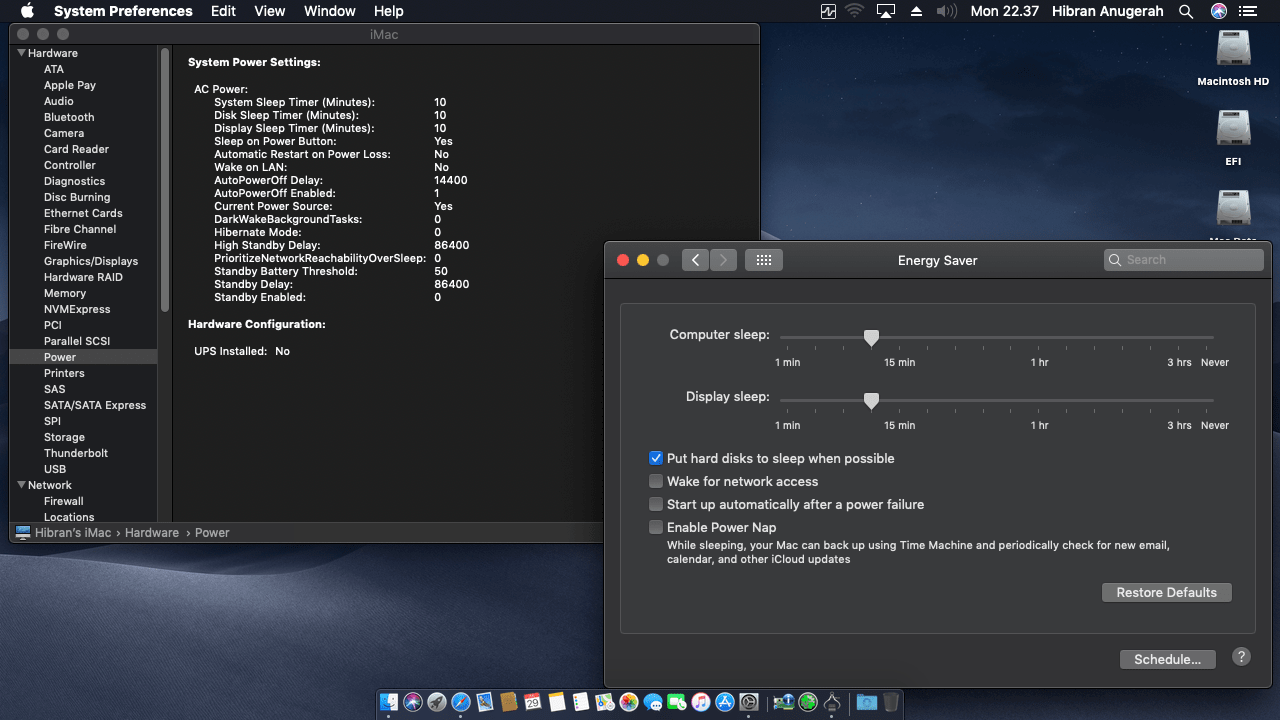Open Hibran Anugerah user menu
1280x720 pixels.
[1108, 11]
